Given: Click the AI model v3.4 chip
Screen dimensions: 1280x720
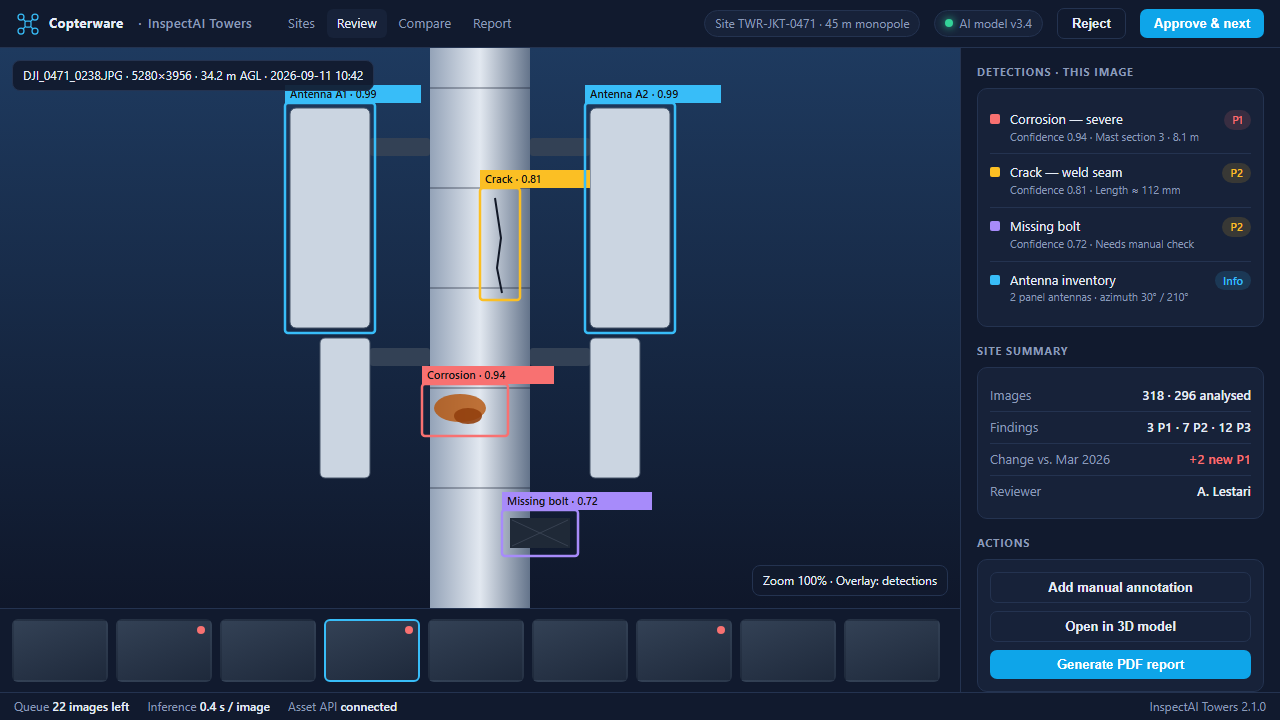Looking at the screenshot, I should pos(989,24).
